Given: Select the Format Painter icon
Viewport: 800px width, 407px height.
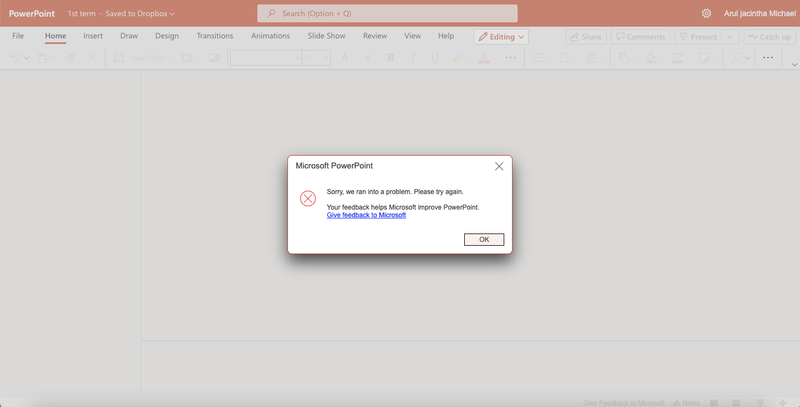Looking at the screenshot, I should pos(70,58).
